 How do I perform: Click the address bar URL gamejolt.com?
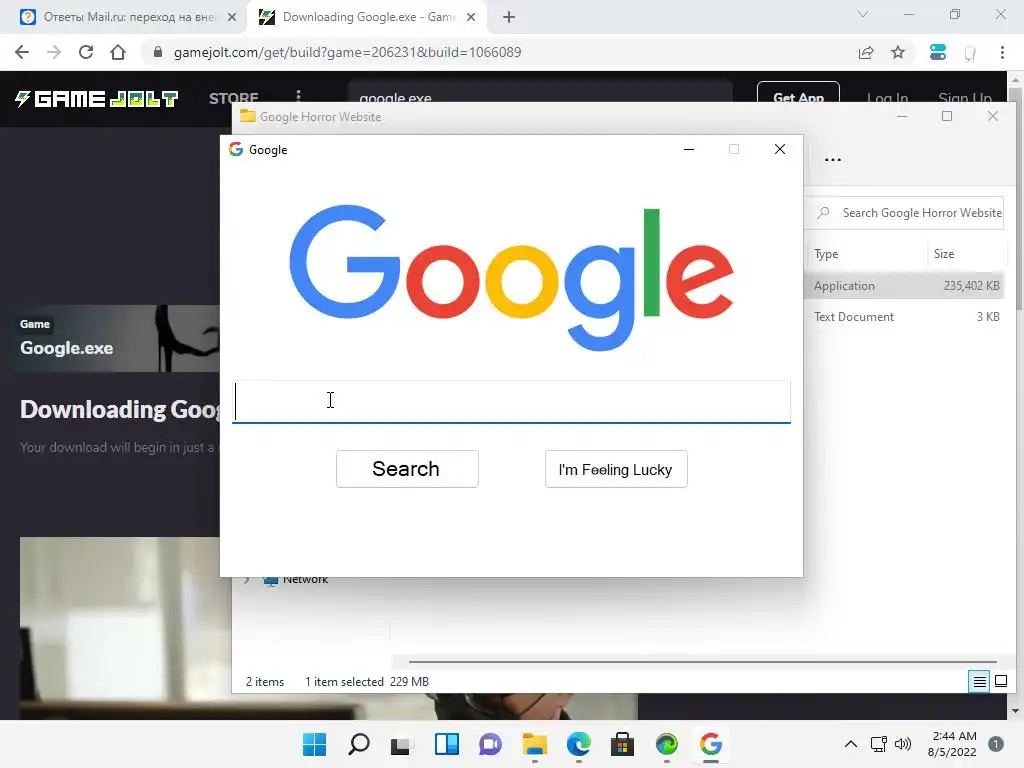point(347,52)
